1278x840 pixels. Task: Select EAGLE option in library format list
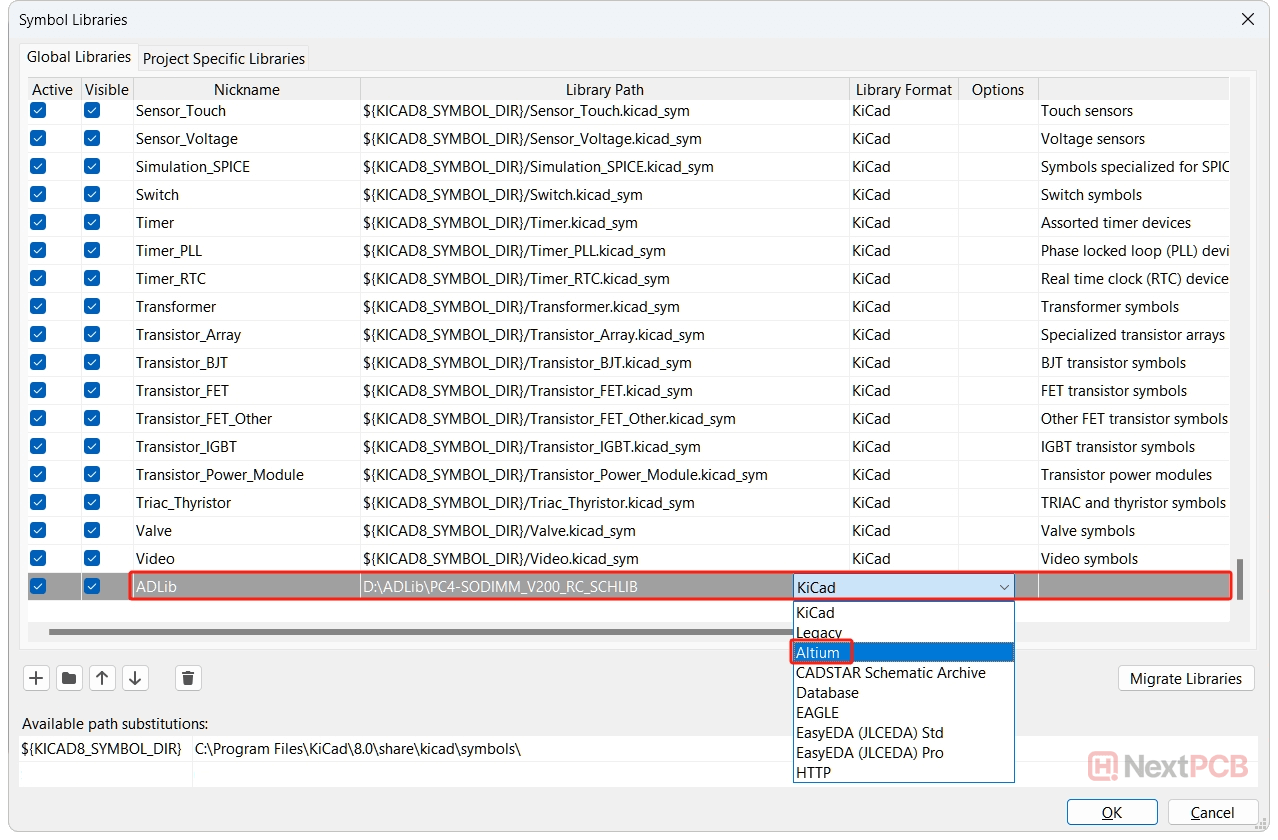[817, 713]
